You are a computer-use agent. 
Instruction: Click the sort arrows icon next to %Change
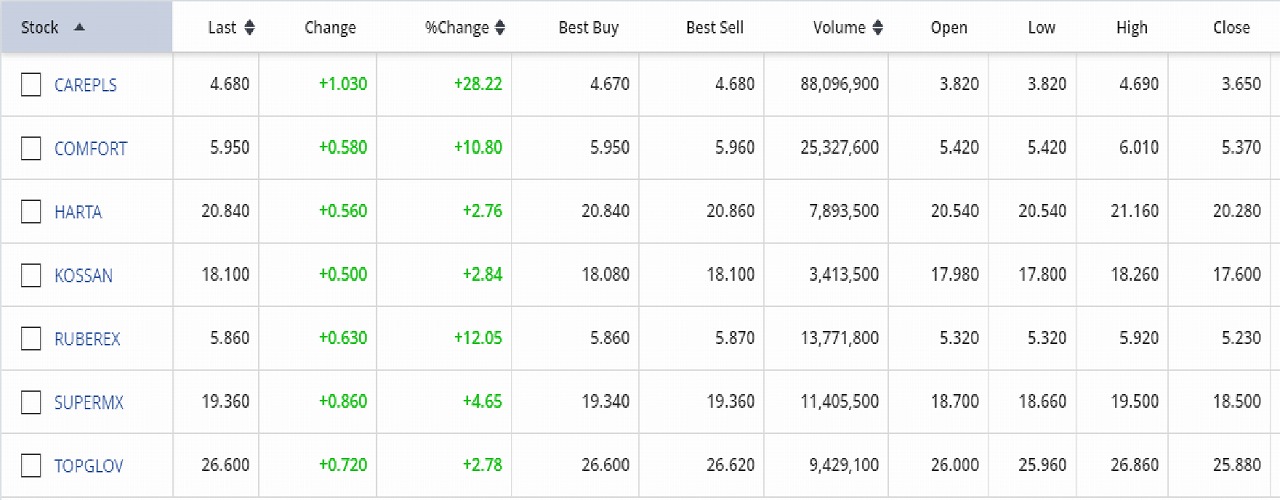(x=500, y=28)
